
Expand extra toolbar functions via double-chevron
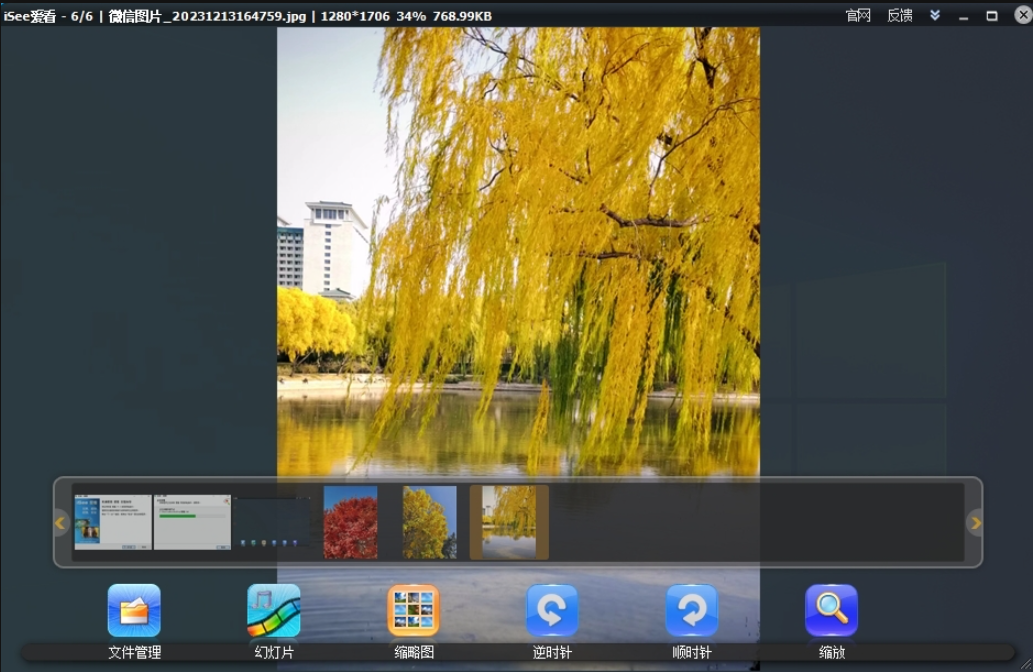coord(935,15)
